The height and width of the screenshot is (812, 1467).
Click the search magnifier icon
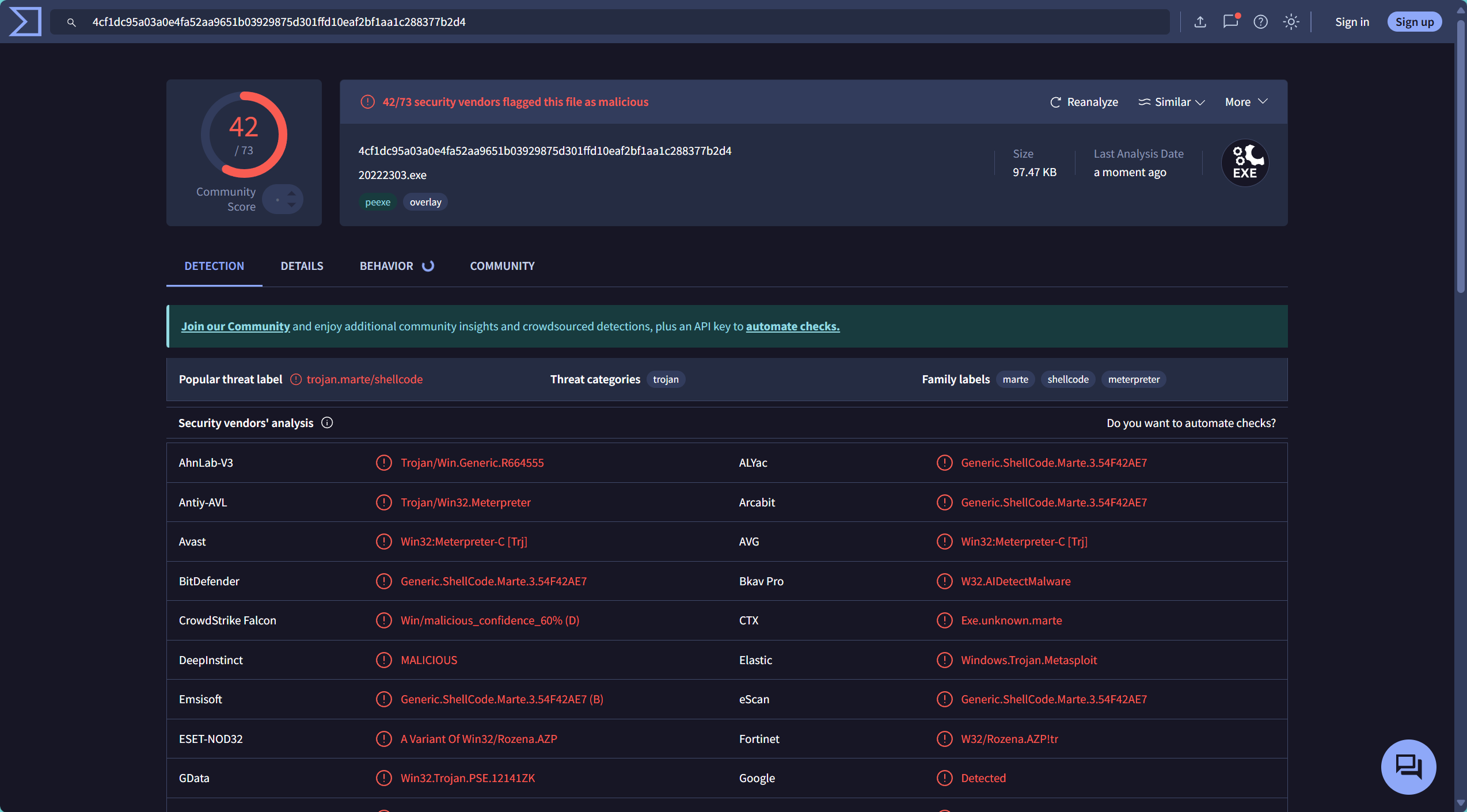(71, 22)
